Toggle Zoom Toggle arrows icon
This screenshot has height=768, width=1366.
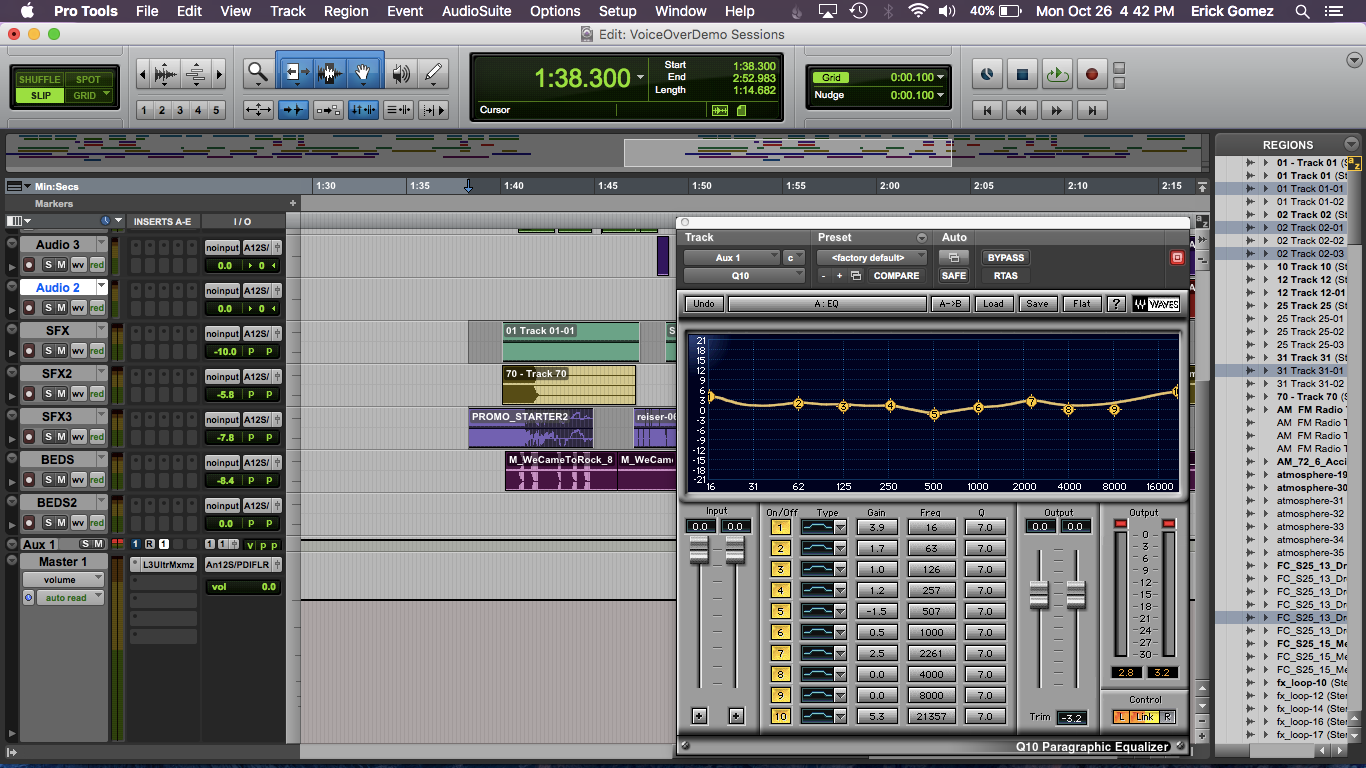(x=258, y=110)
